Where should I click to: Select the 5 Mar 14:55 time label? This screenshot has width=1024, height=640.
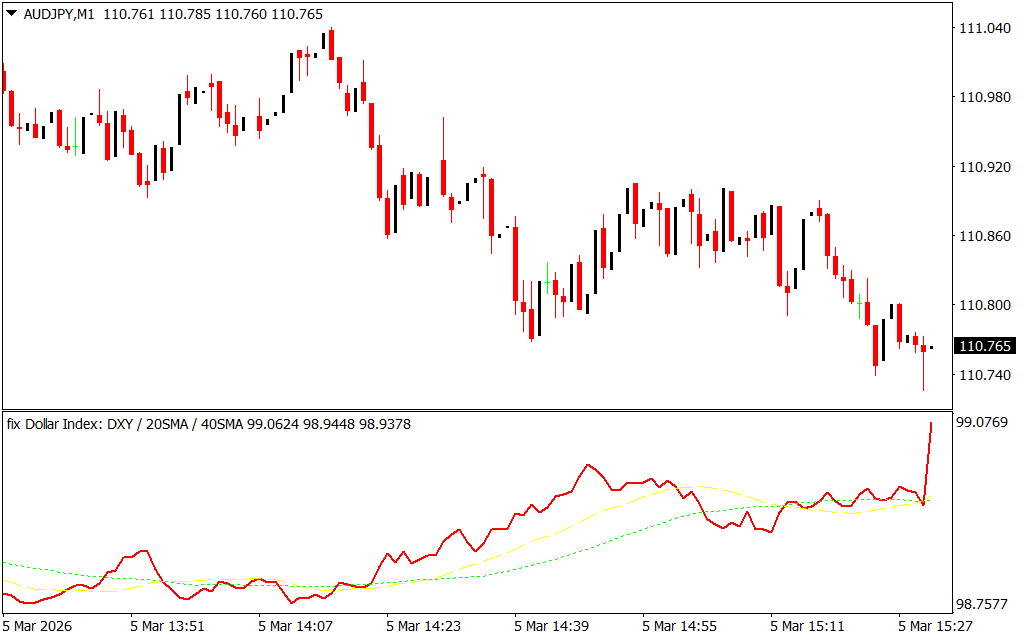tap(679, 626)
